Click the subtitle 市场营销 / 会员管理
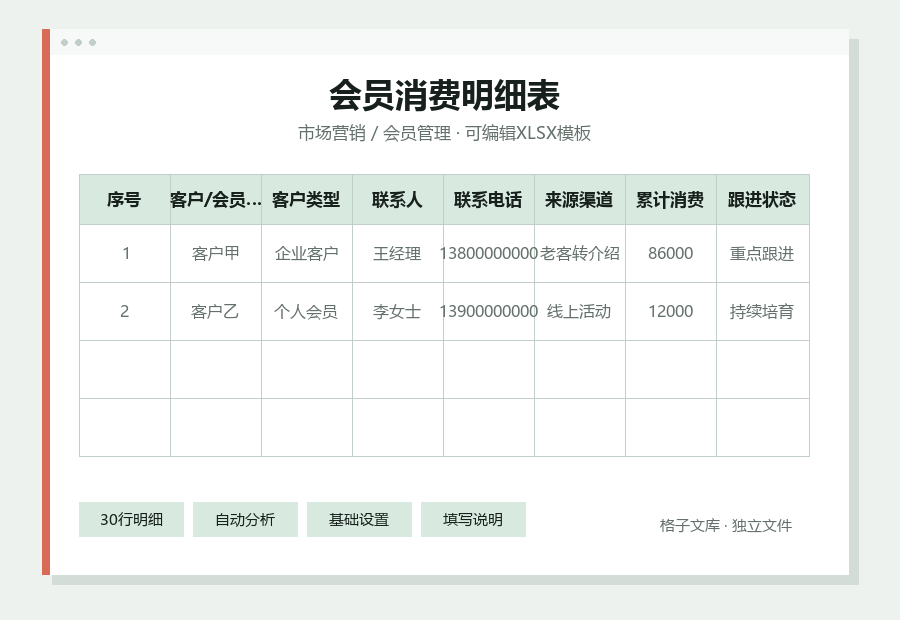The image size is (900, 620). 374,133
